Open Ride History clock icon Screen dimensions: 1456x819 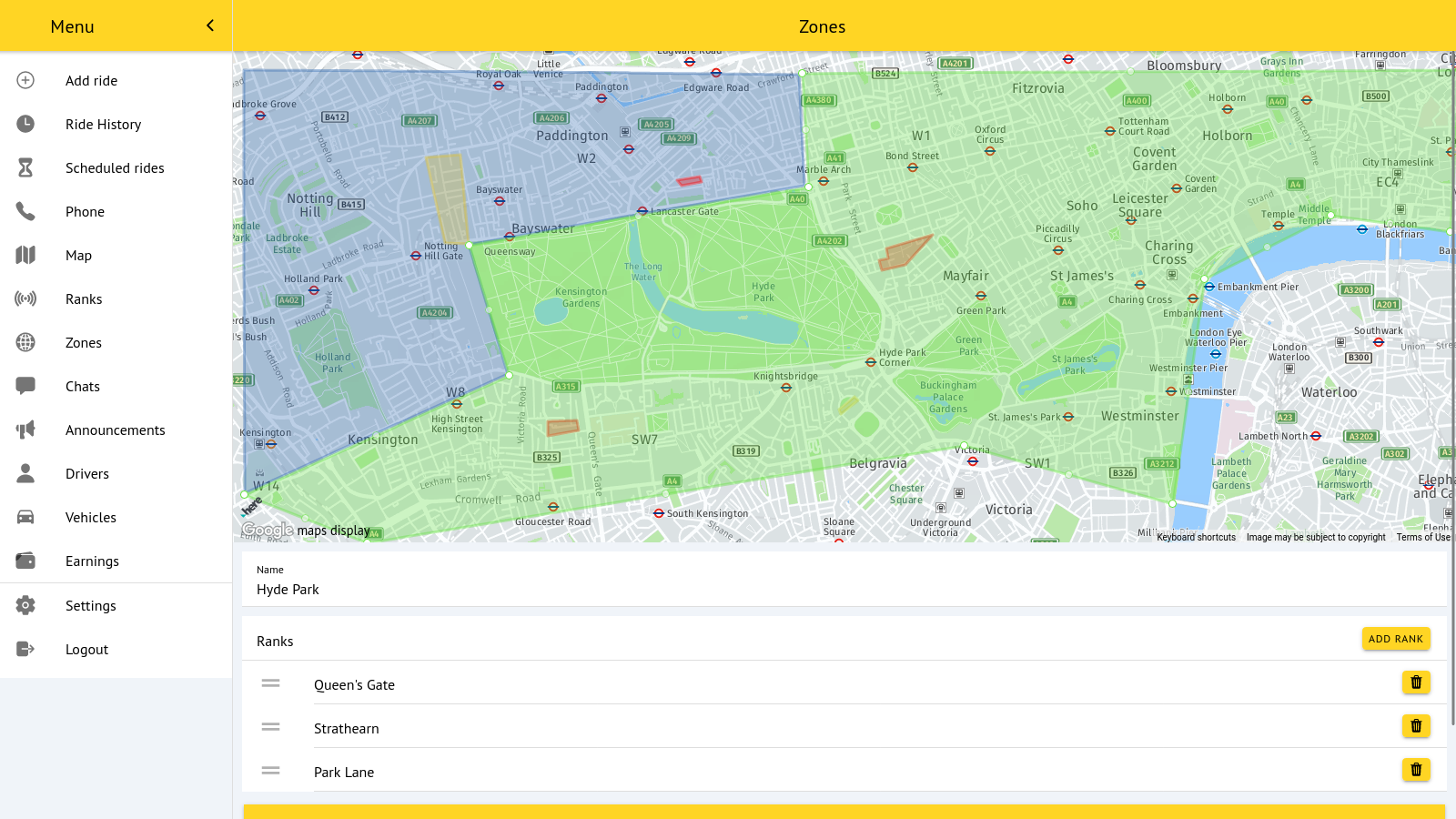pos(25,124)
